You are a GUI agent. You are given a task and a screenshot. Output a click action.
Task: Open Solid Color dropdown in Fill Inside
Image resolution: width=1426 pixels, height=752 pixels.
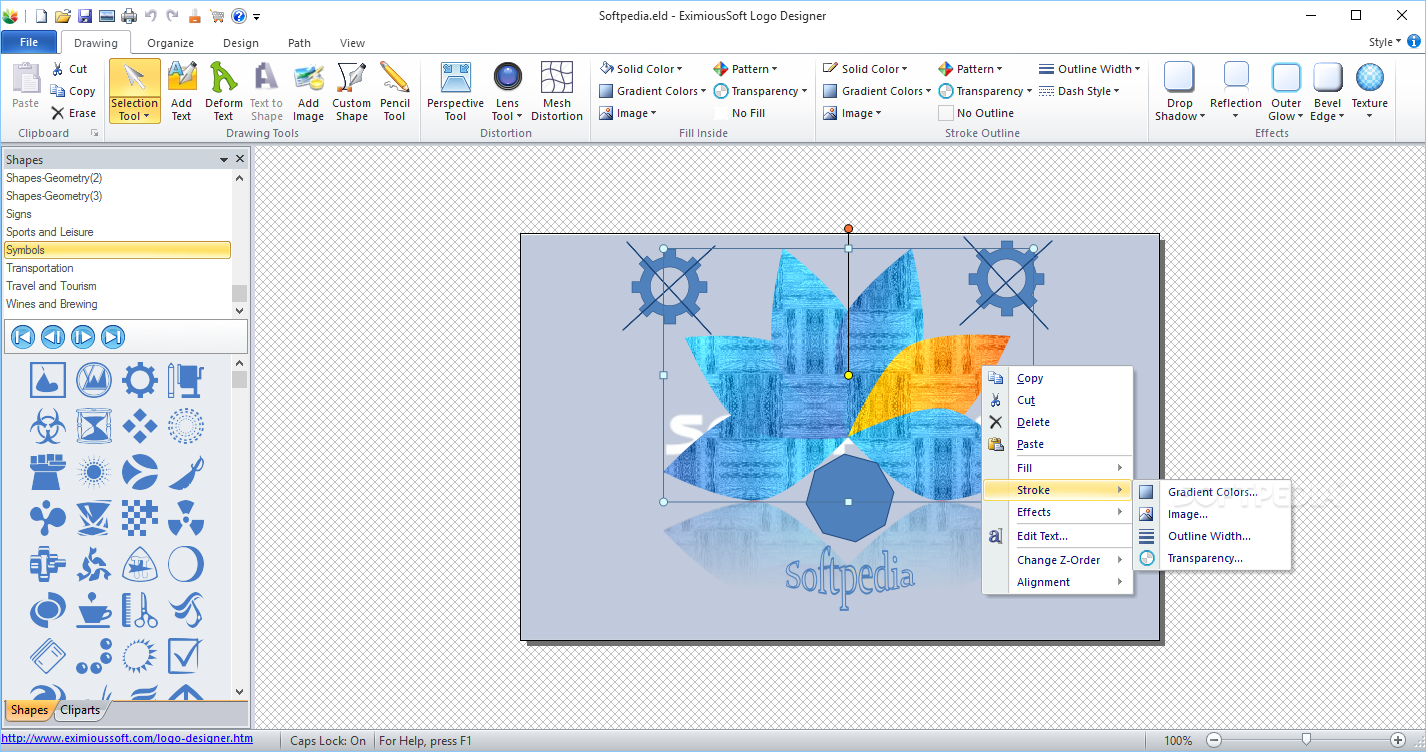click(x=641, y=69)
